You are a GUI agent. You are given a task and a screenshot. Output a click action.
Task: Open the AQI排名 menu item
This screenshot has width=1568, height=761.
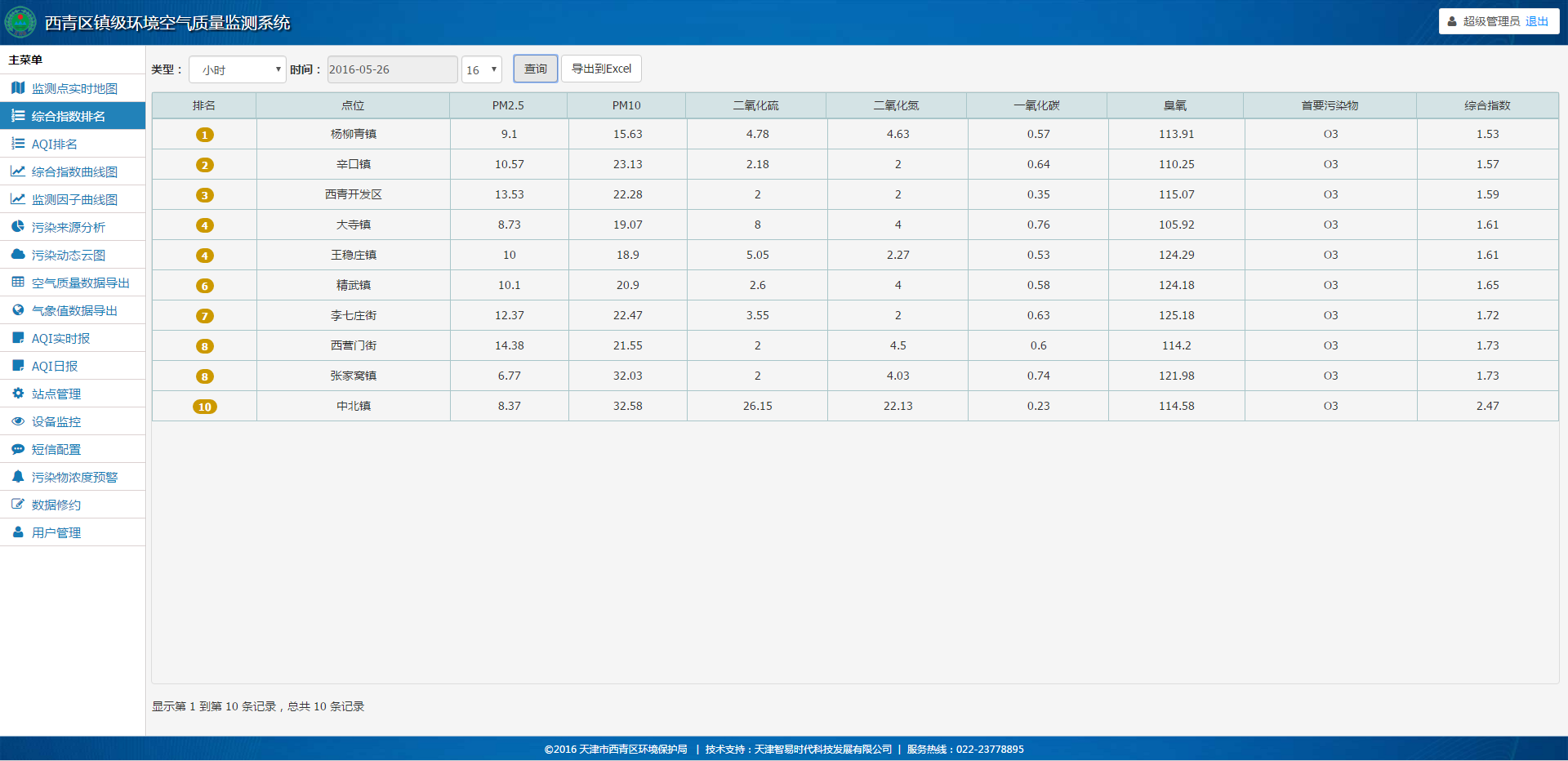(x=54, y=144)
